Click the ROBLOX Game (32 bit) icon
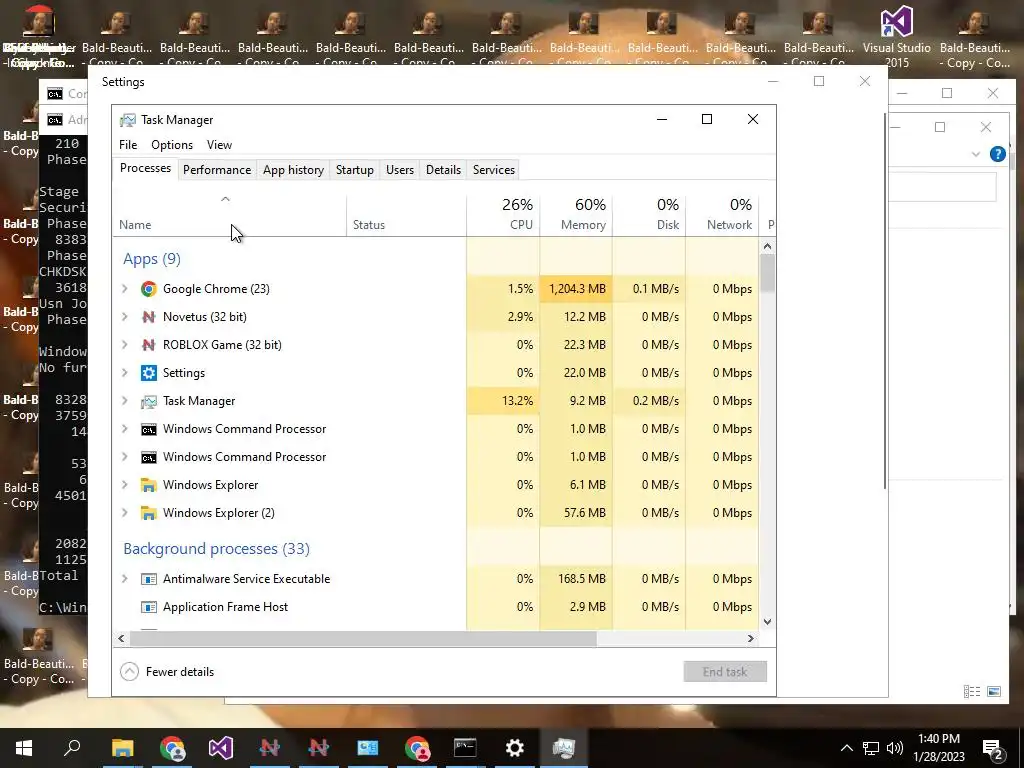This screenshot has height=768, width=1024. 149,345
